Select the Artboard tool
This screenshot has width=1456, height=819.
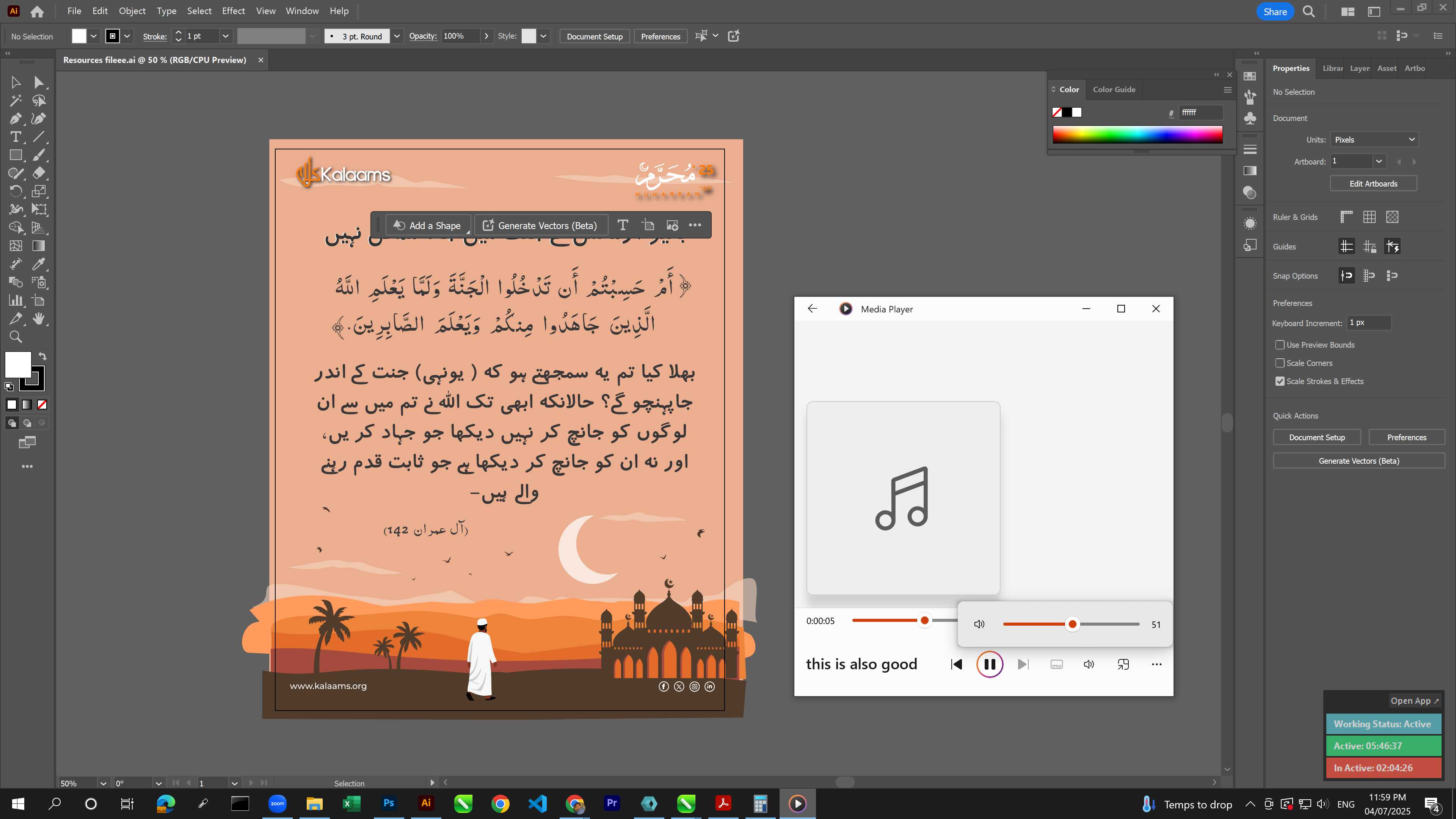tap(39, 300)
